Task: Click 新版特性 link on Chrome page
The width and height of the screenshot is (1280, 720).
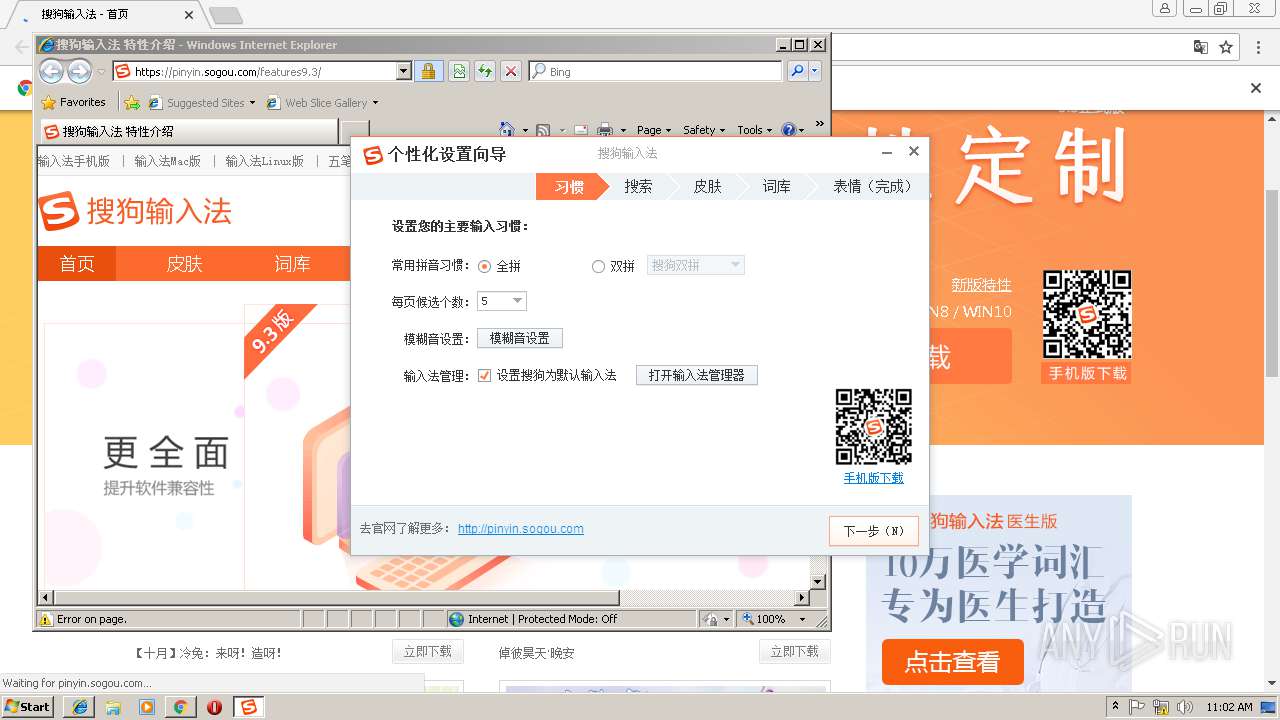Action: [981, 285]
